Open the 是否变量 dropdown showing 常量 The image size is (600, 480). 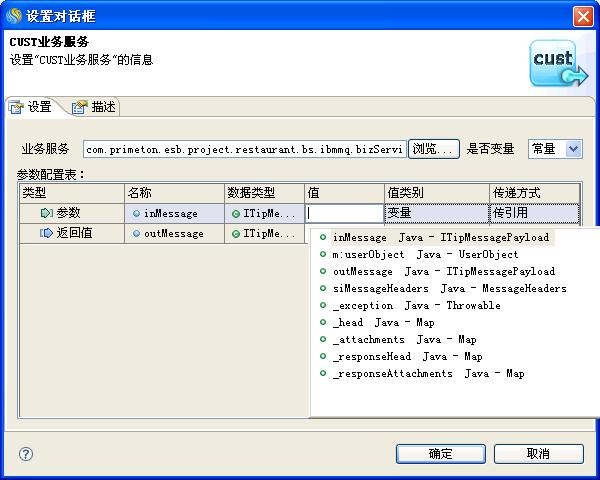coord(555,149)
